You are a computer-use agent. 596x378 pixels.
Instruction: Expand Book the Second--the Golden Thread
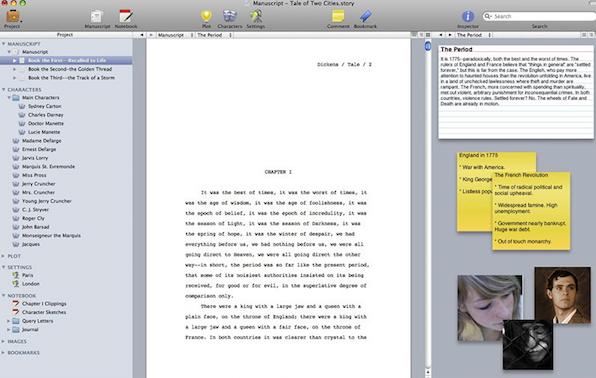click(x=15, y=69)
